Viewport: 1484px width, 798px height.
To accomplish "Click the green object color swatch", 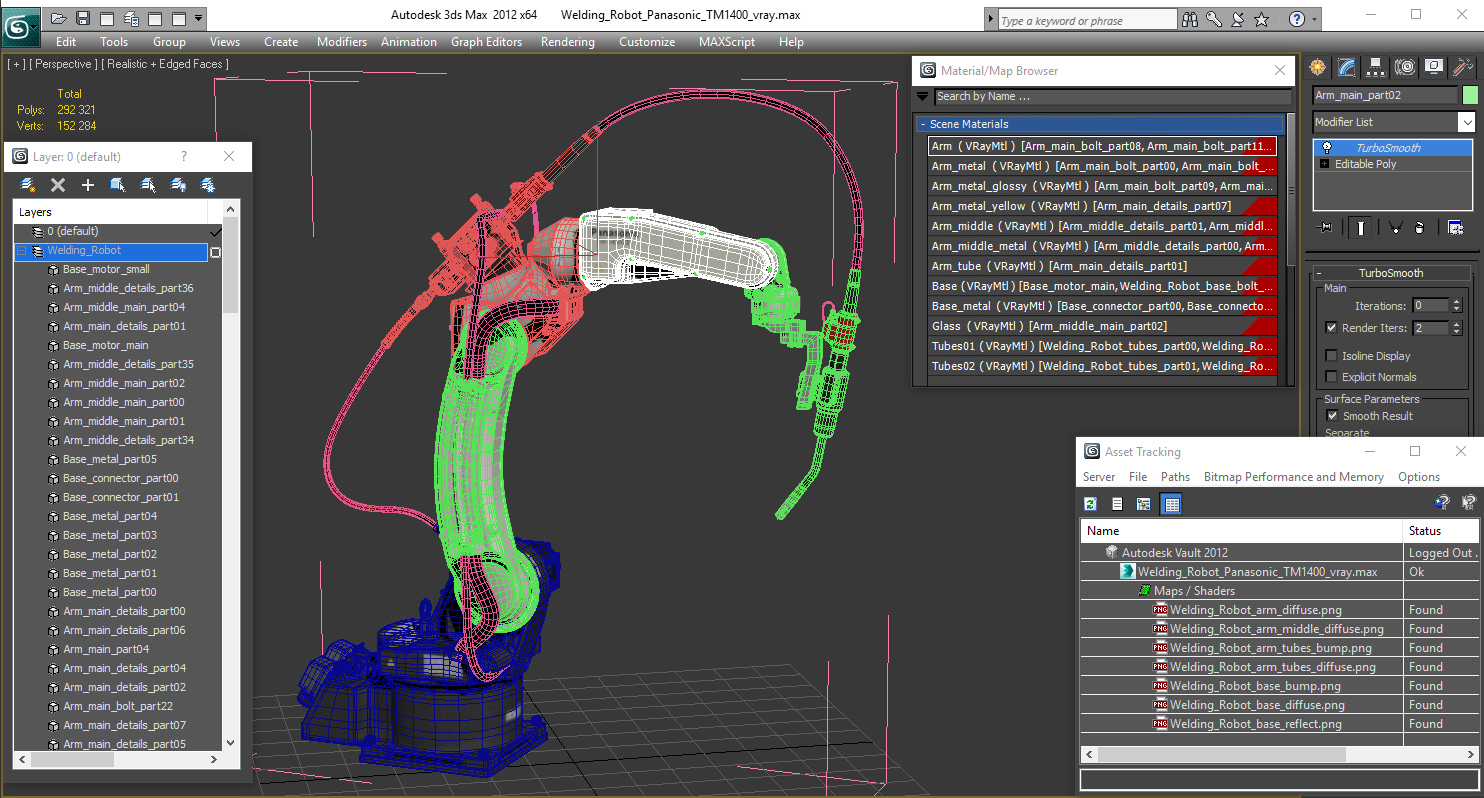I will click(x=1470, y=95).
